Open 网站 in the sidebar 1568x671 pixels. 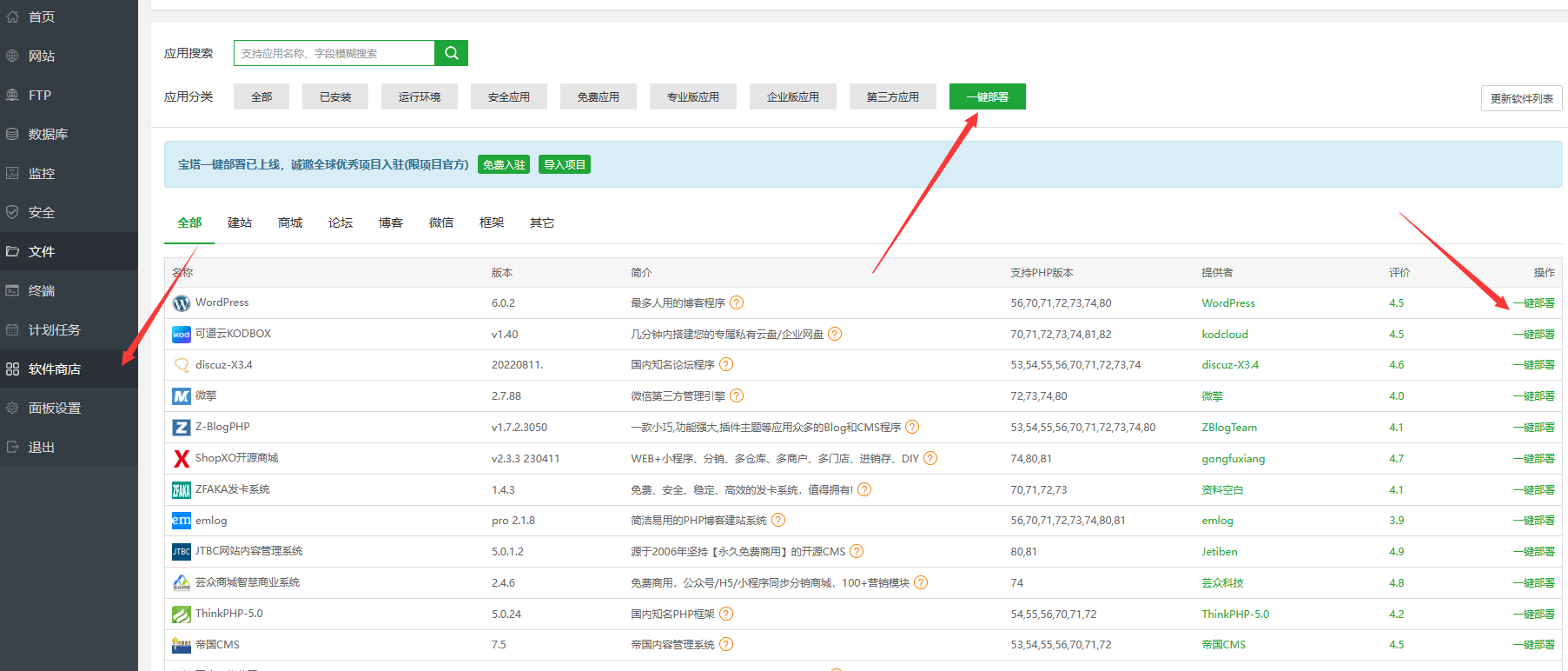69,56
